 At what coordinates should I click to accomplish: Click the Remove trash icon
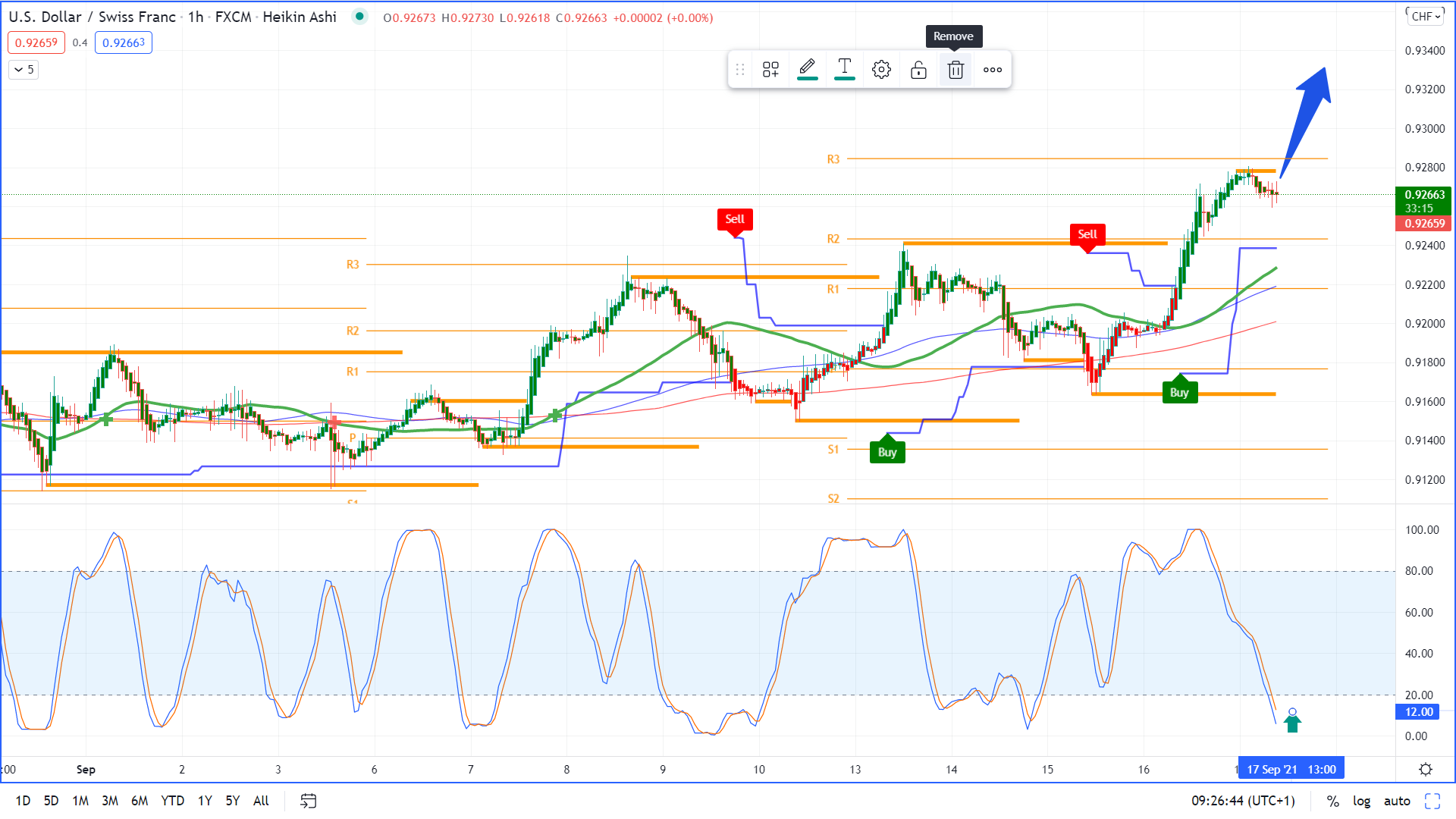pos(955,70)
